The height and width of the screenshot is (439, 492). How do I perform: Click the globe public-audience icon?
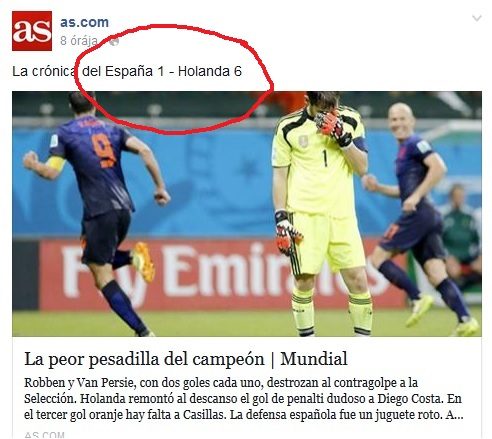coord(114,41)
